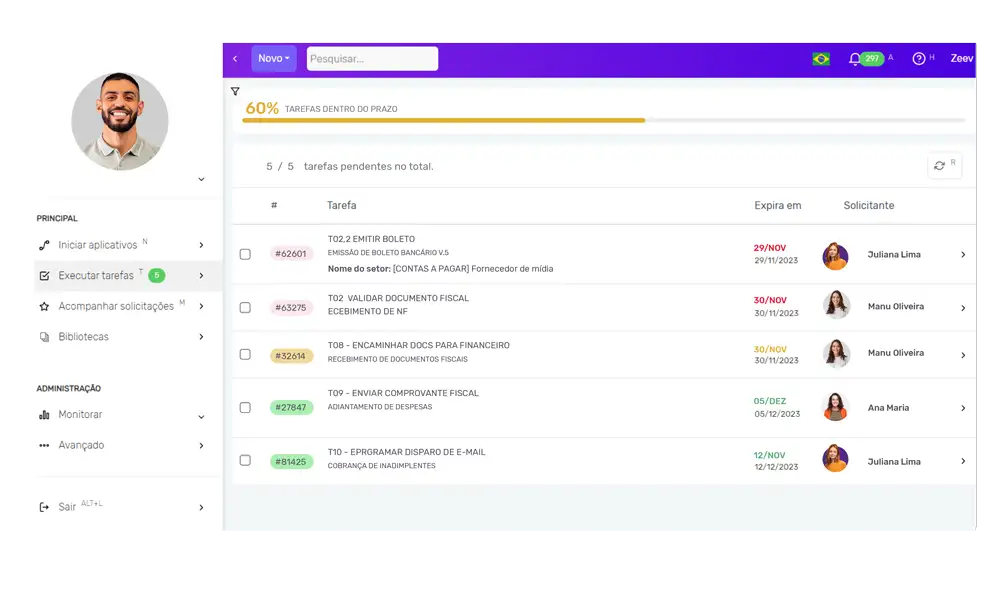Tick the checkbox for task #81425
Viewport: 1000px width, 606px height.
coord(245,460)
